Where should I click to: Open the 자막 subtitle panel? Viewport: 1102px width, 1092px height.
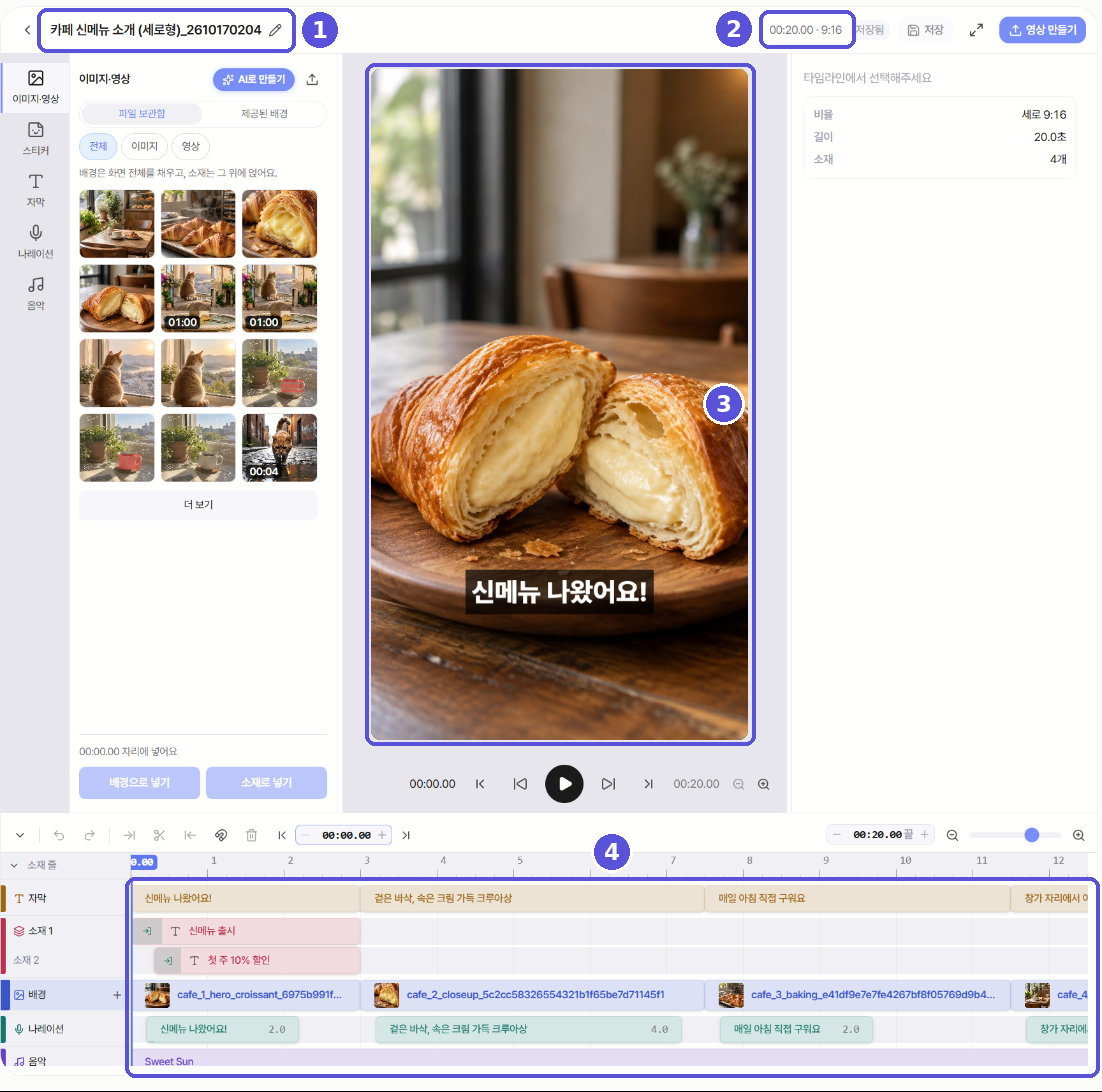35,190
